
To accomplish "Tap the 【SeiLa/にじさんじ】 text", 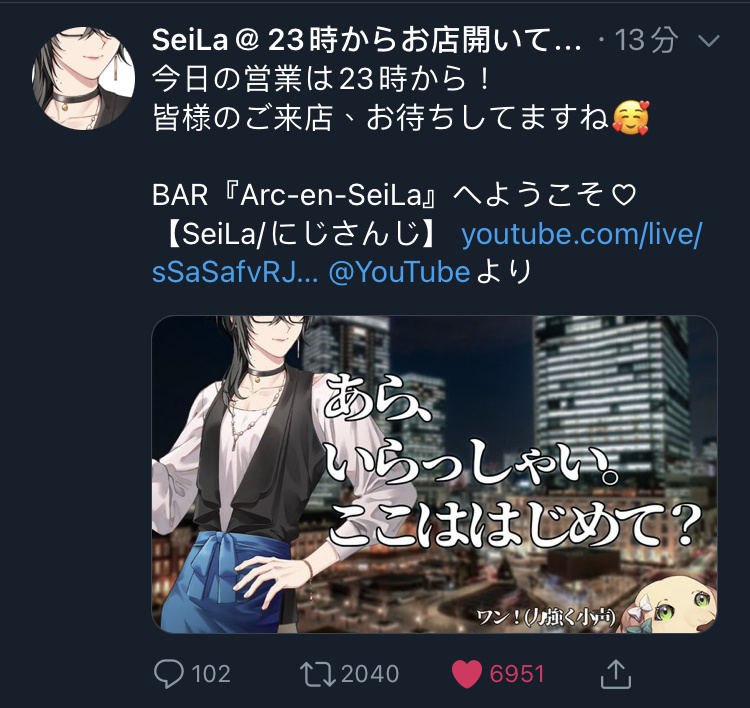I will coord(301,234).
